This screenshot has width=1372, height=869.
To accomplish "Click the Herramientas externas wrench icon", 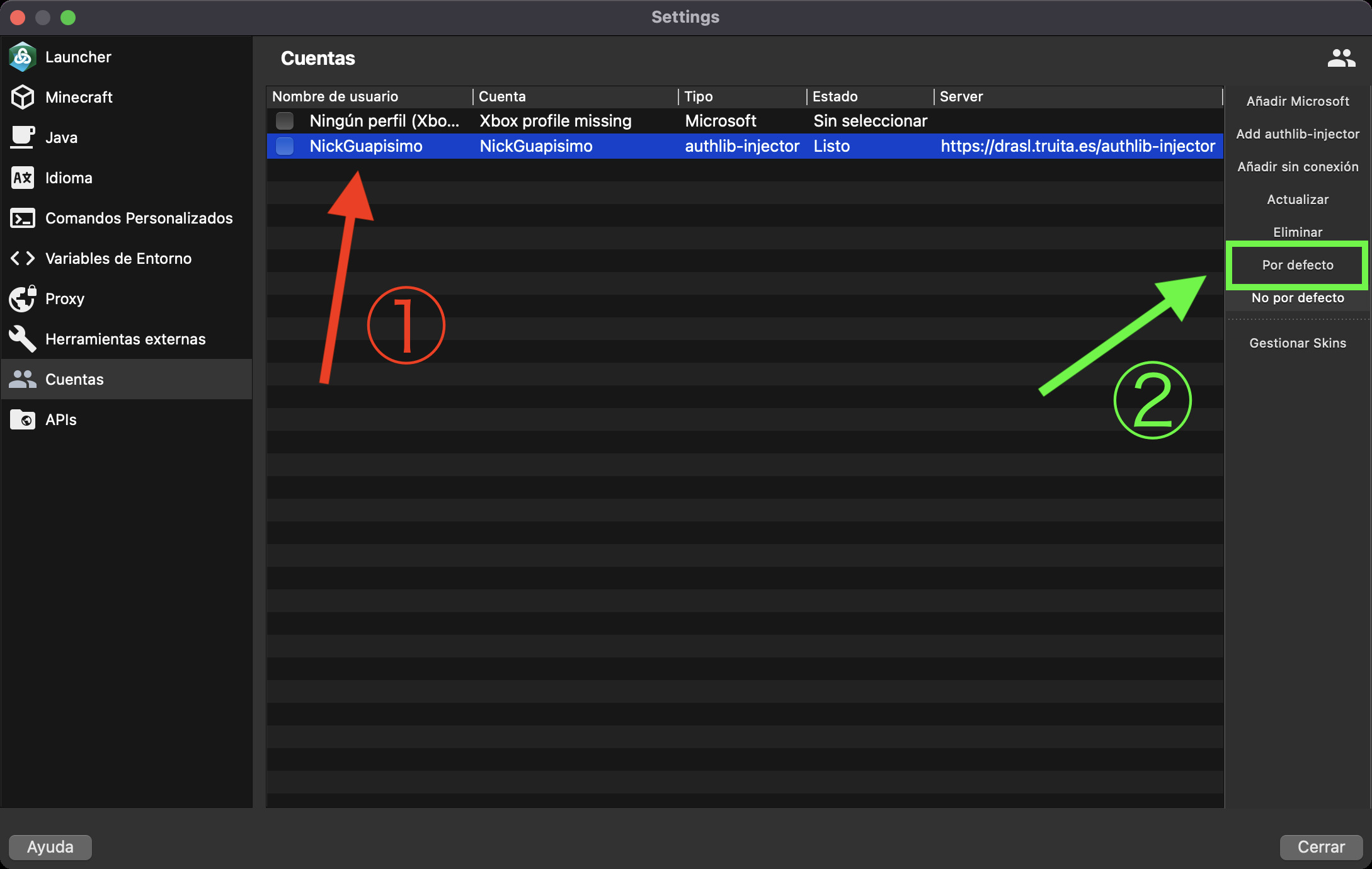I will coord(23,339).
